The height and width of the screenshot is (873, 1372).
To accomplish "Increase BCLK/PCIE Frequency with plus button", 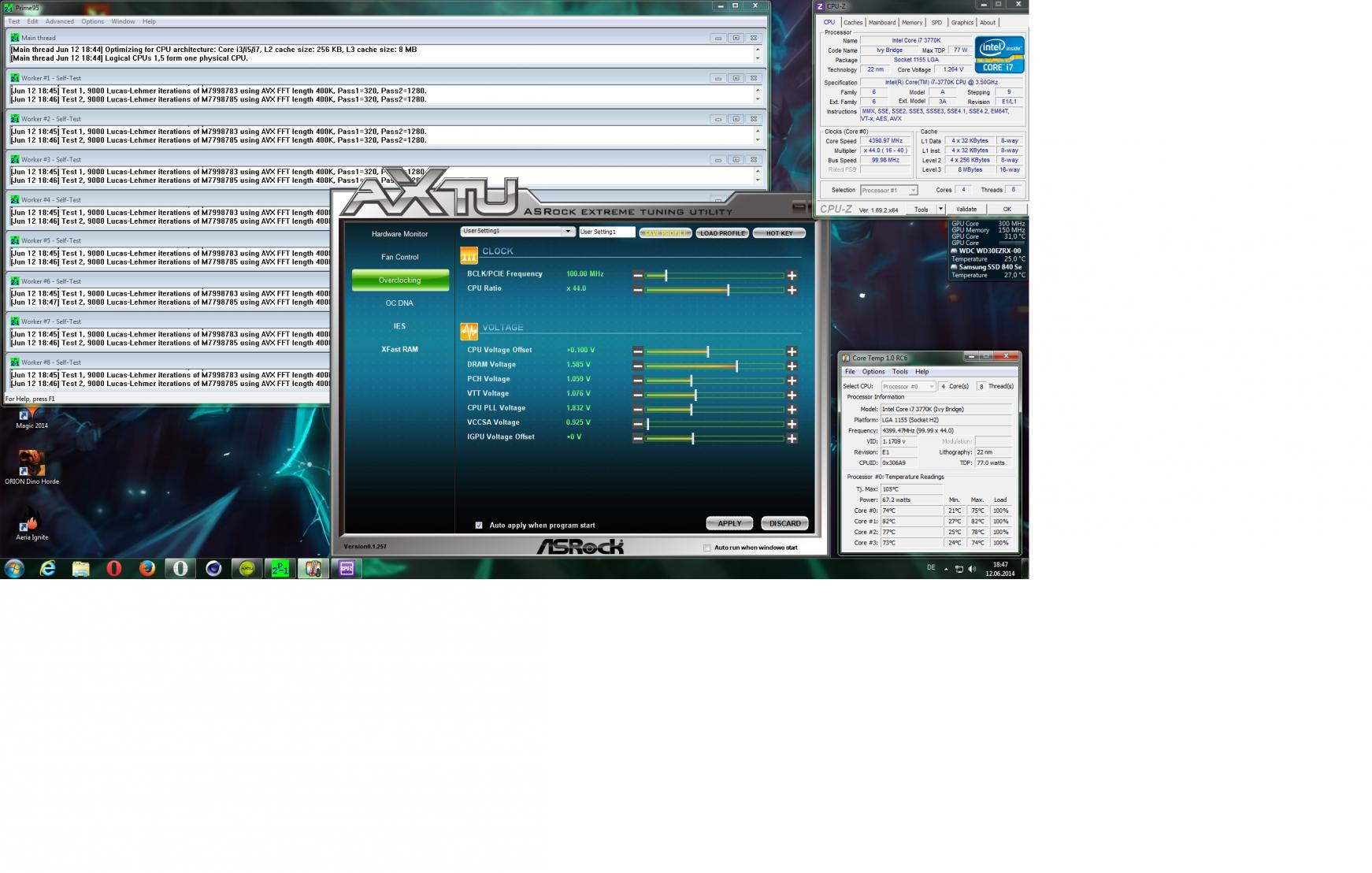I will point(792,276).
